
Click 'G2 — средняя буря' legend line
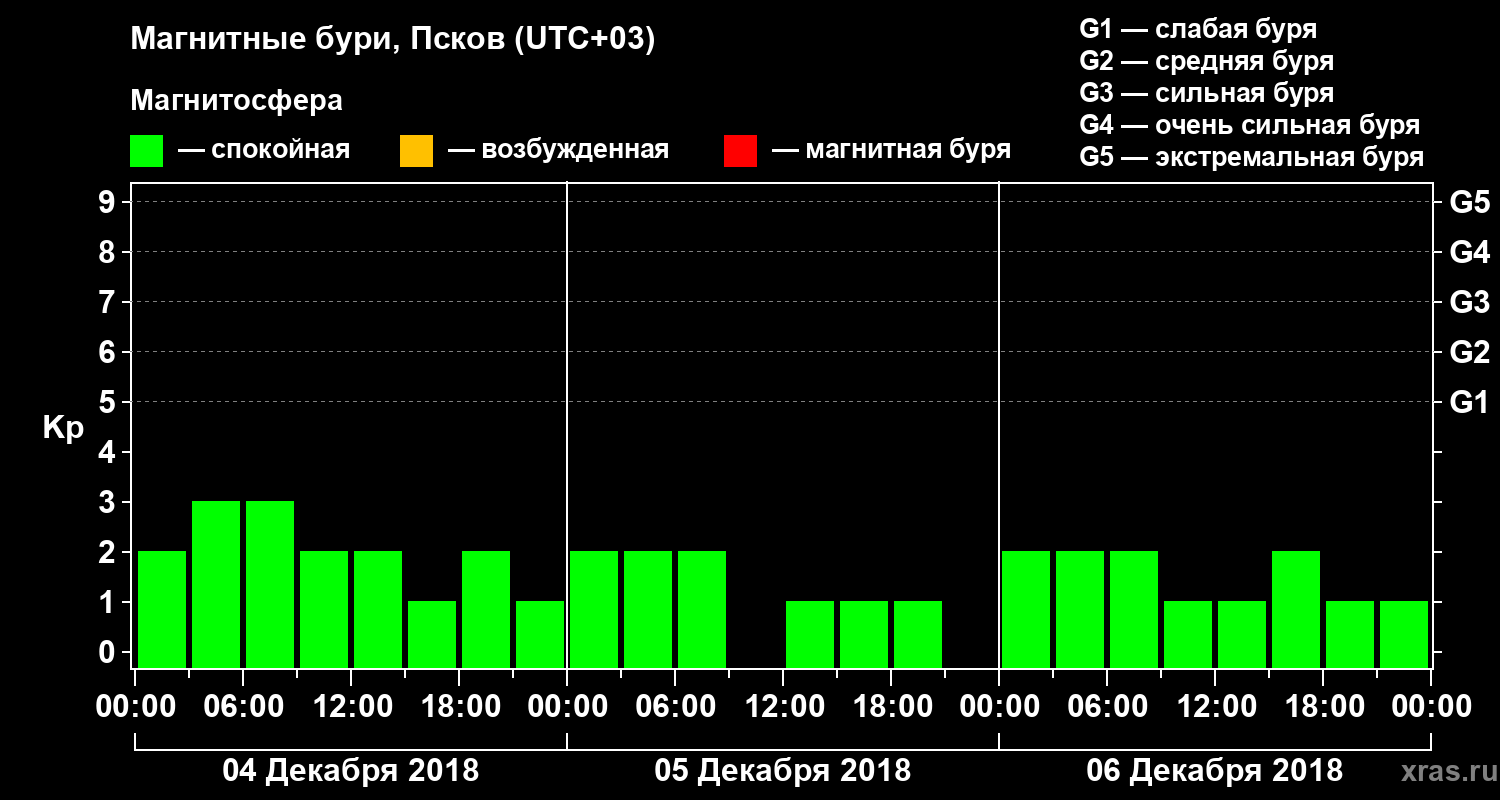[x=1207, y=60]
